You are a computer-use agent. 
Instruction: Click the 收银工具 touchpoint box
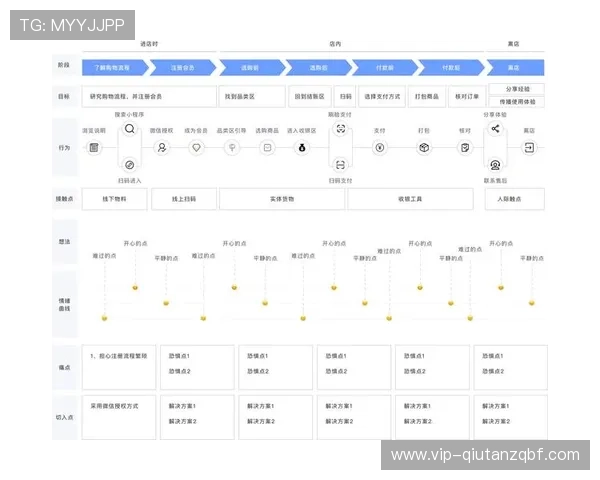410,199
